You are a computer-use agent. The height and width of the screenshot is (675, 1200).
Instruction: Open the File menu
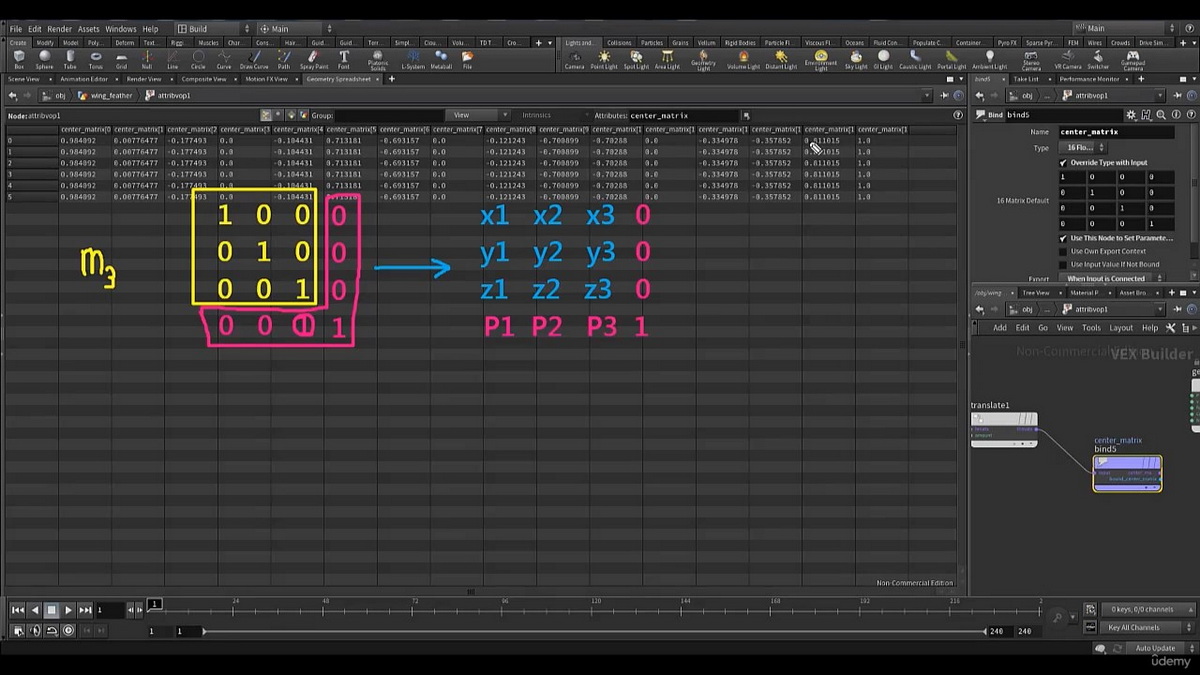(15, 29)
